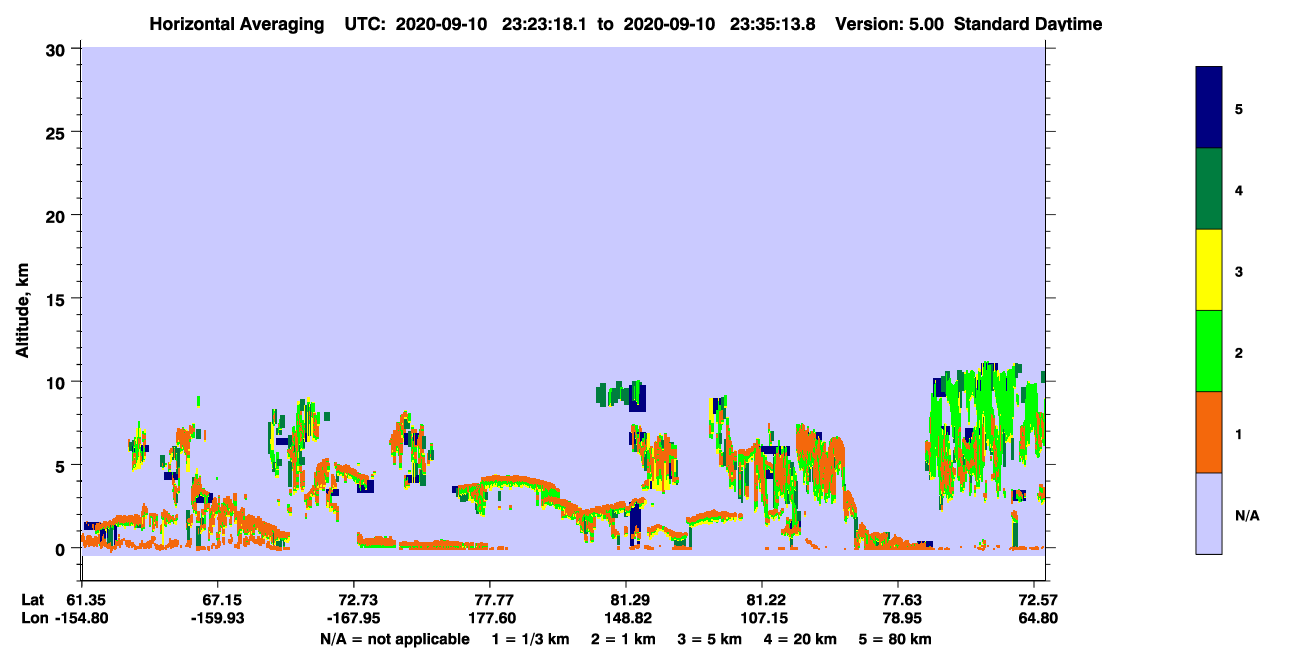Click latitude value 72.73
This screenshot has width=1300, height=667.
tap(353, 600)
